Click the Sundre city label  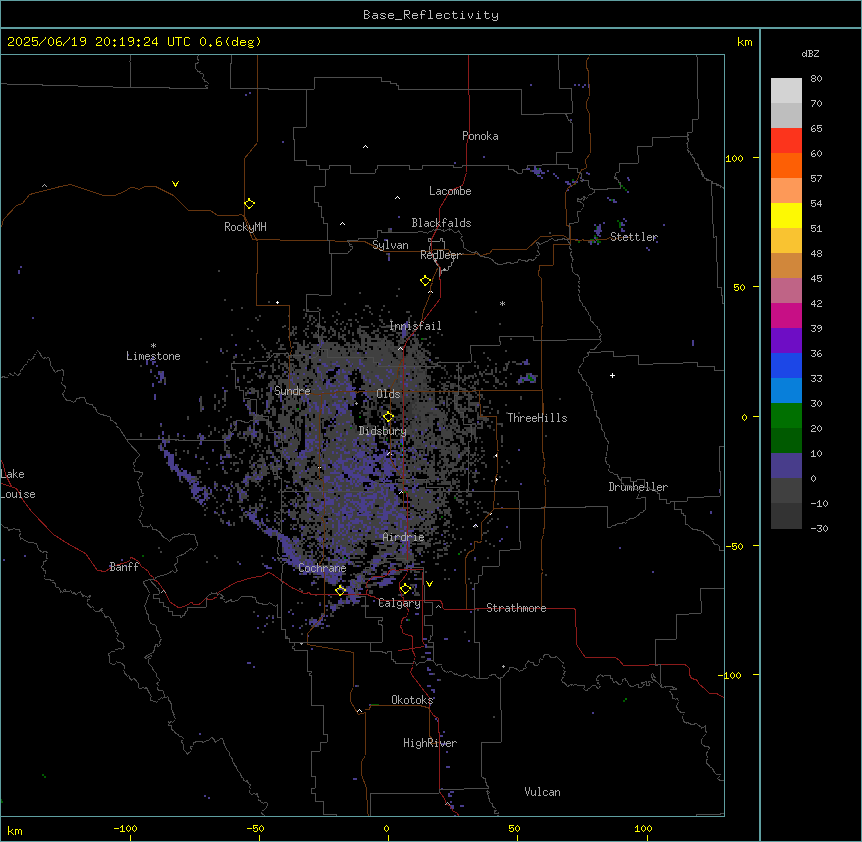coord(292,391)
